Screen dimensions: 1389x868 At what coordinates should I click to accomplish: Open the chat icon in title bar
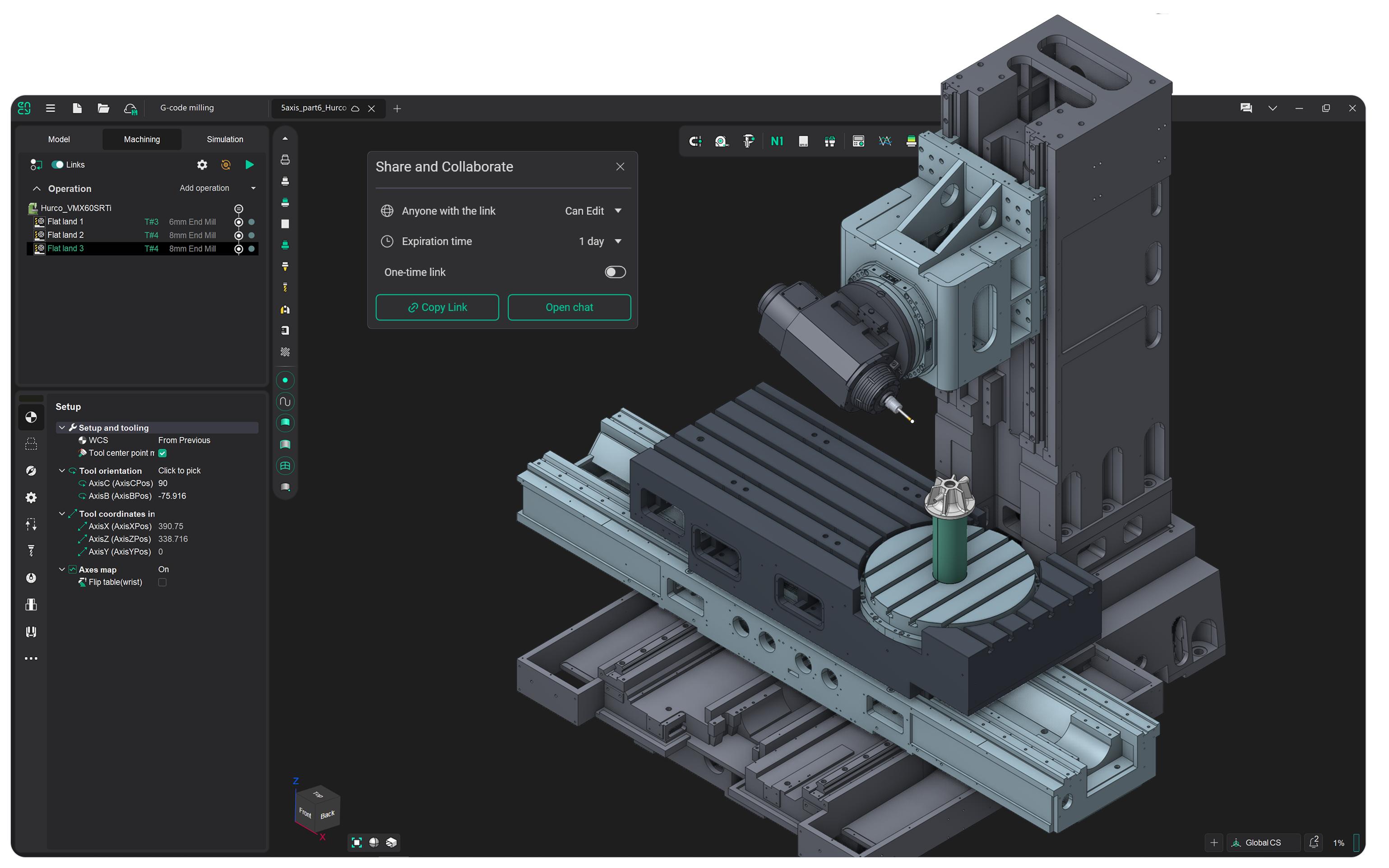(x=1245, y=108)
